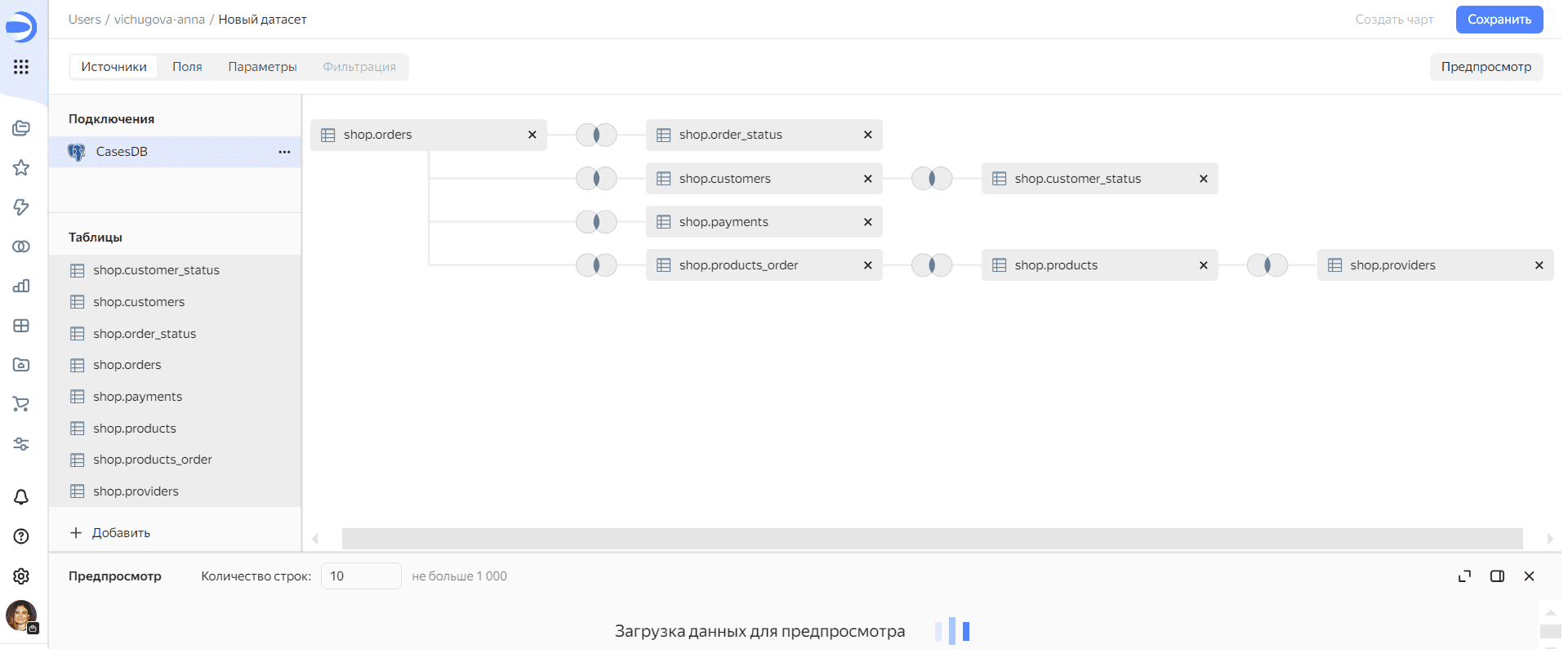The height and width of the screenshot is (649, 1568).
Task: Click Создать чарт button
Action: tap(1394, 20)
